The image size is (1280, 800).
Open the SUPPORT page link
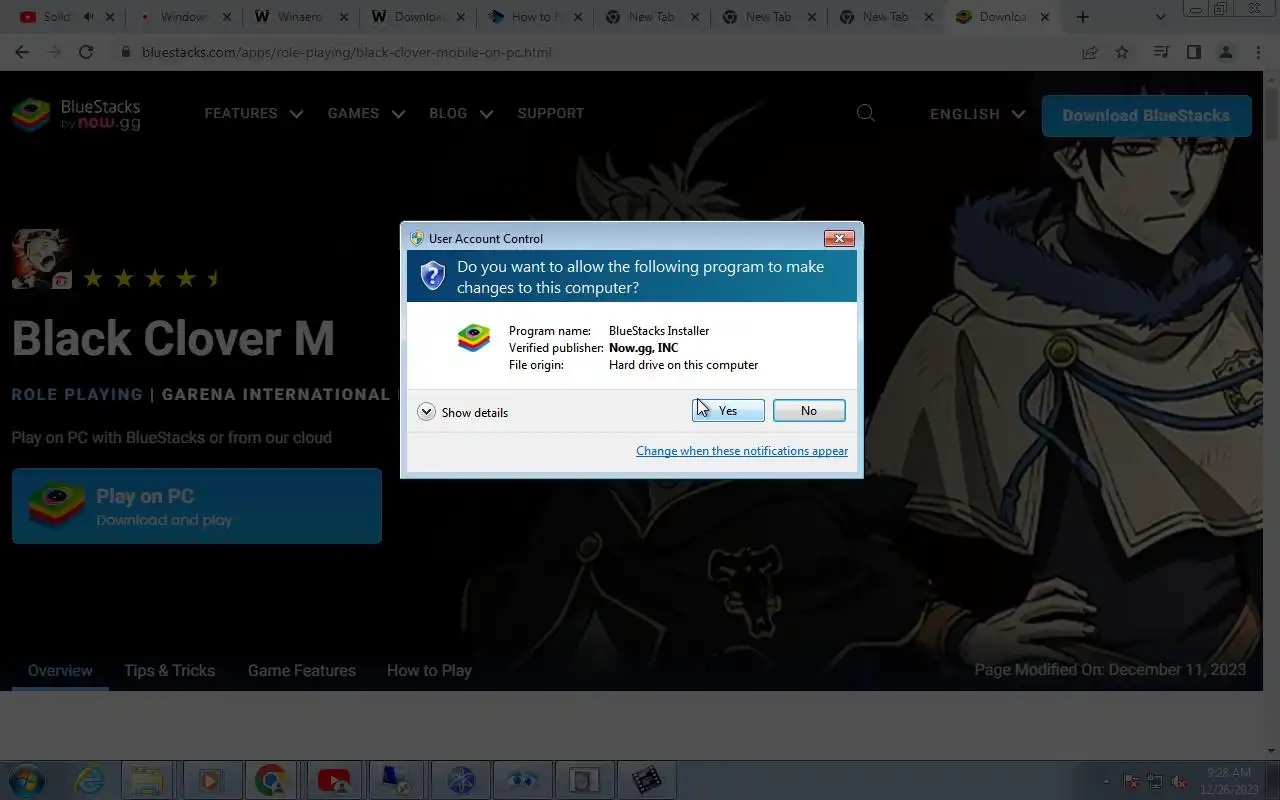click(x=551, y=114)
